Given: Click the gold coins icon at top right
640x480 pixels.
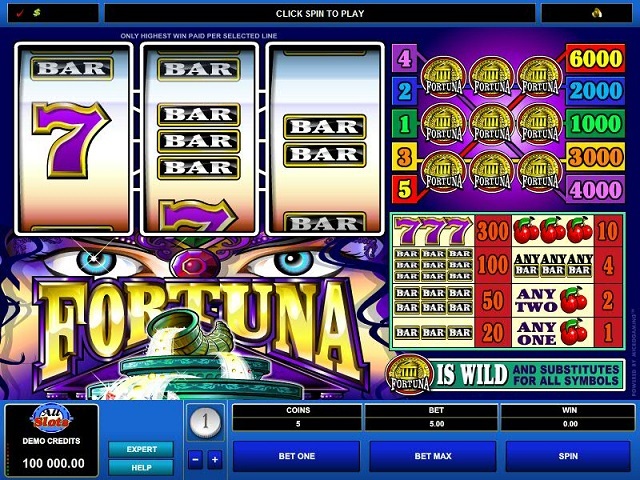Looking at the screenshot, I should click(x=597, y=13).
